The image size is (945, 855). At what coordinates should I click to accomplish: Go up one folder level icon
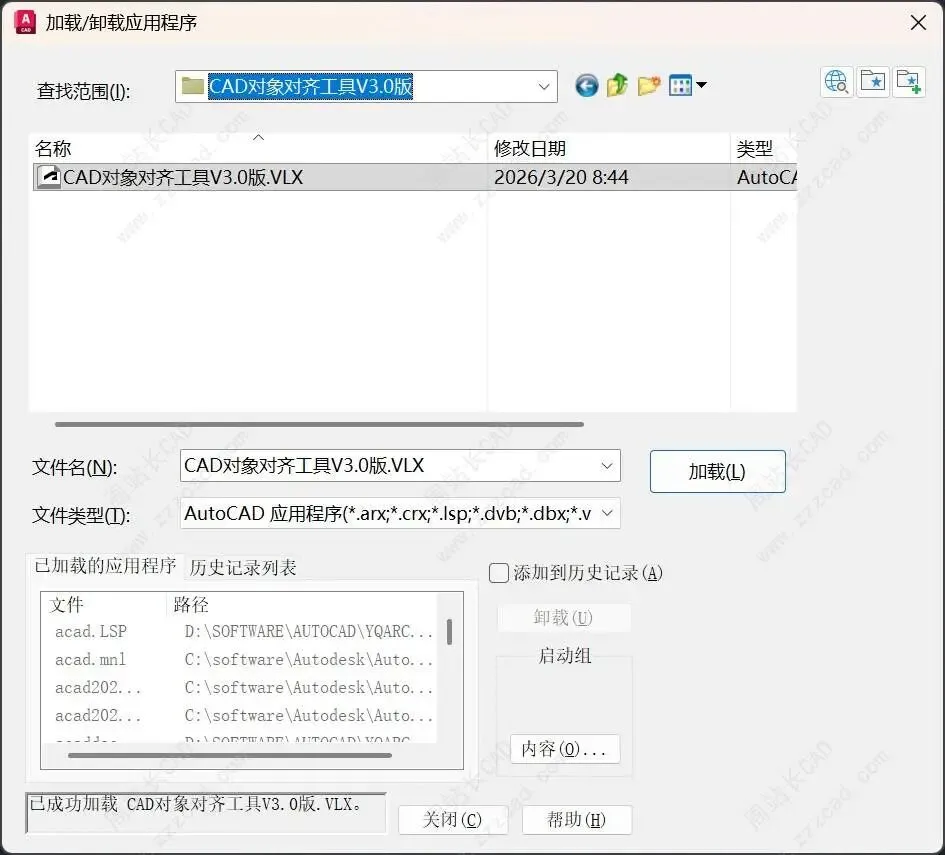pos(617,86)
